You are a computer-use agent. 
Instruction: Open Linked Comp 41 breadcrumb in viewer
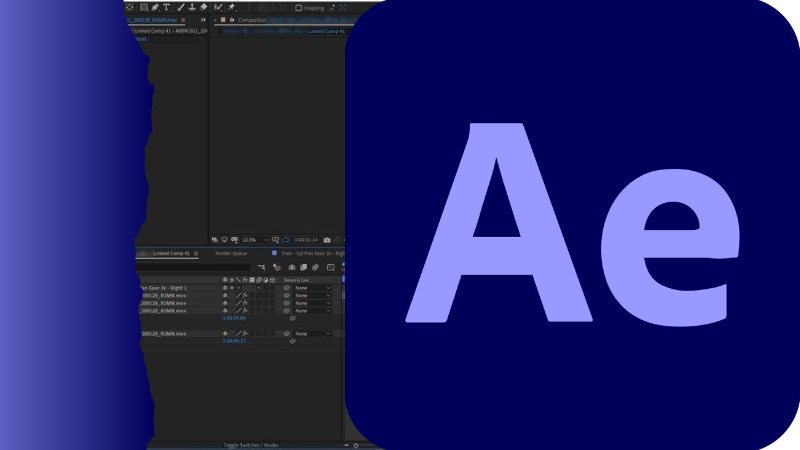pyautogui.click(x=327, y=31)
